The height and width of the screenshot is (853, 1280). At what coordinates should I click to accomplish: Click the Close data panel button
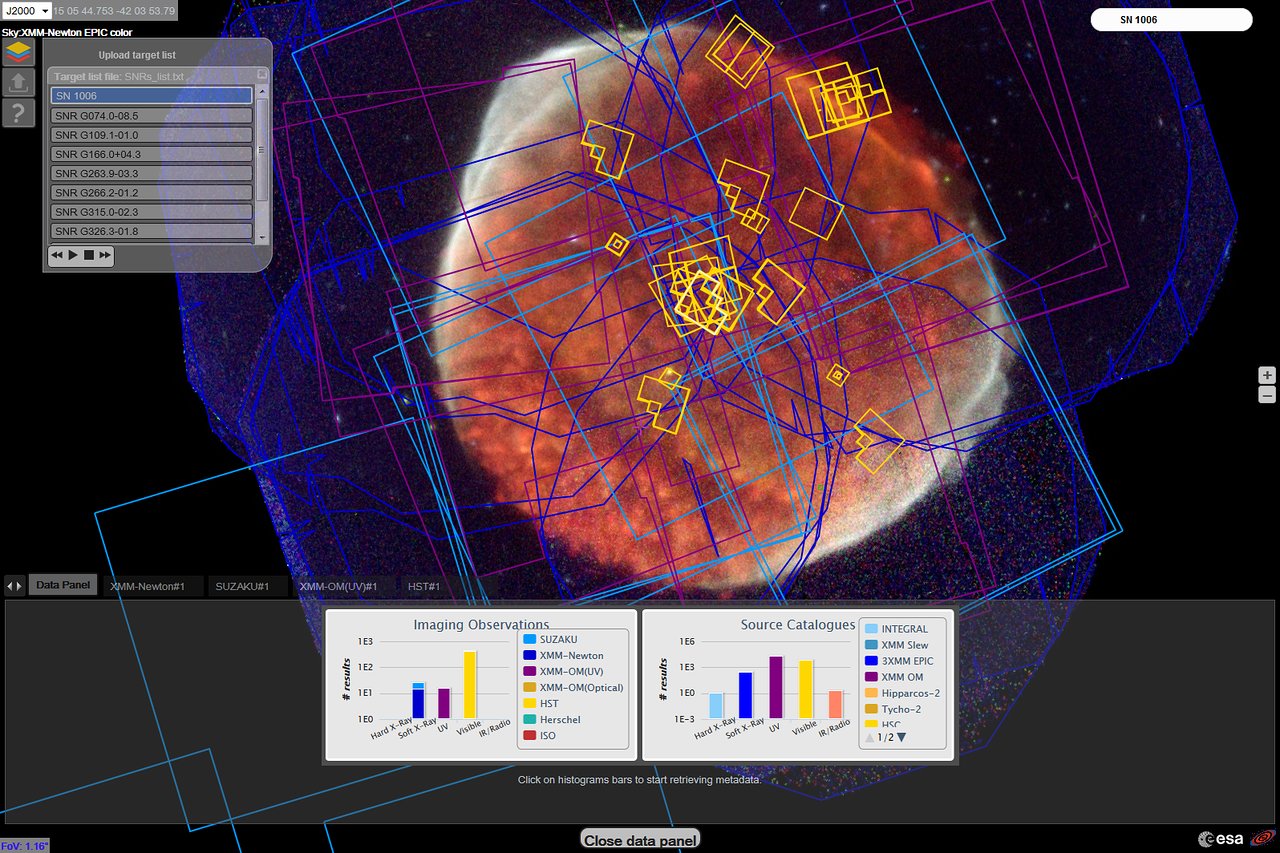click(640, 840)
